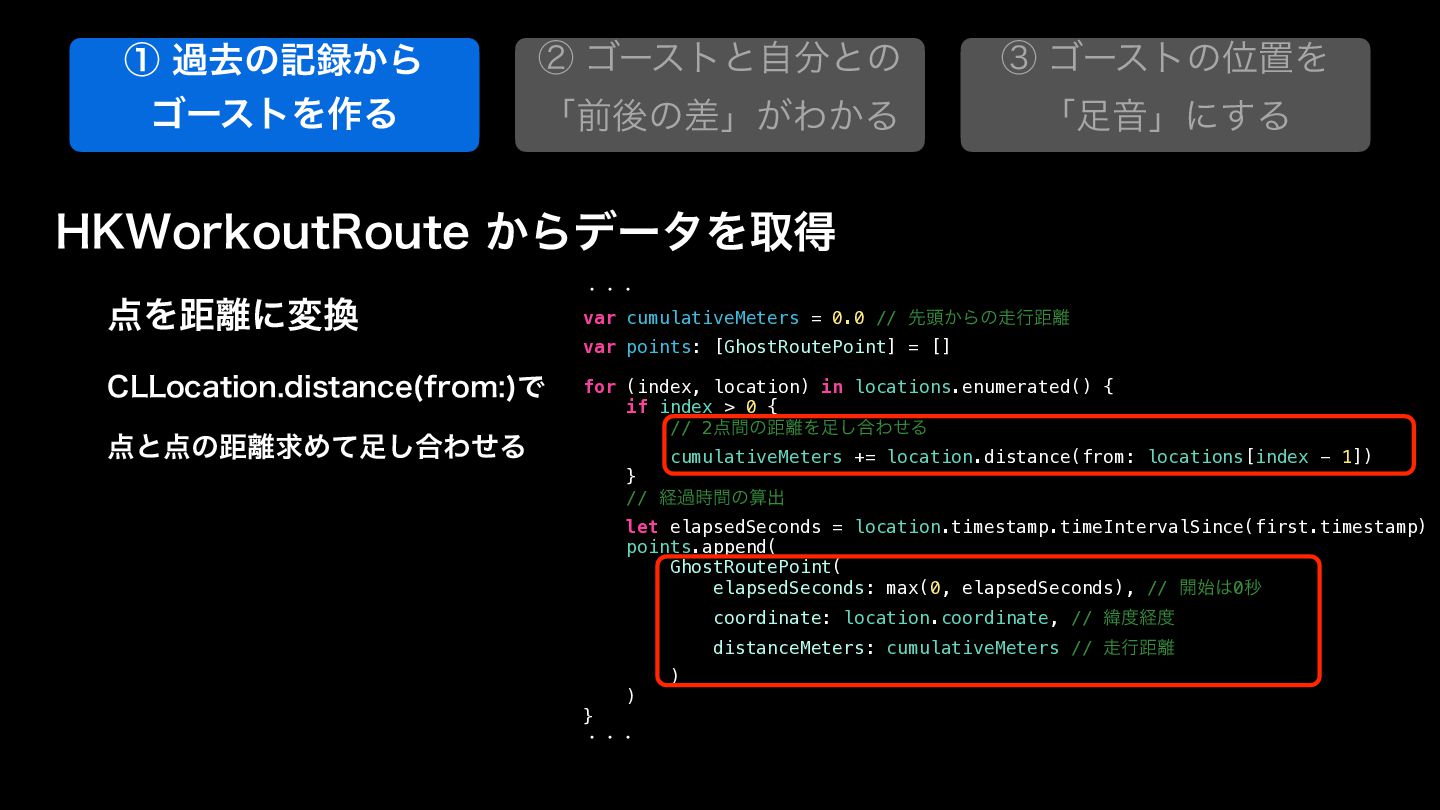Click the var points GhostRoutePoint declaration line
1440x810 pixels.
(767, 347)
